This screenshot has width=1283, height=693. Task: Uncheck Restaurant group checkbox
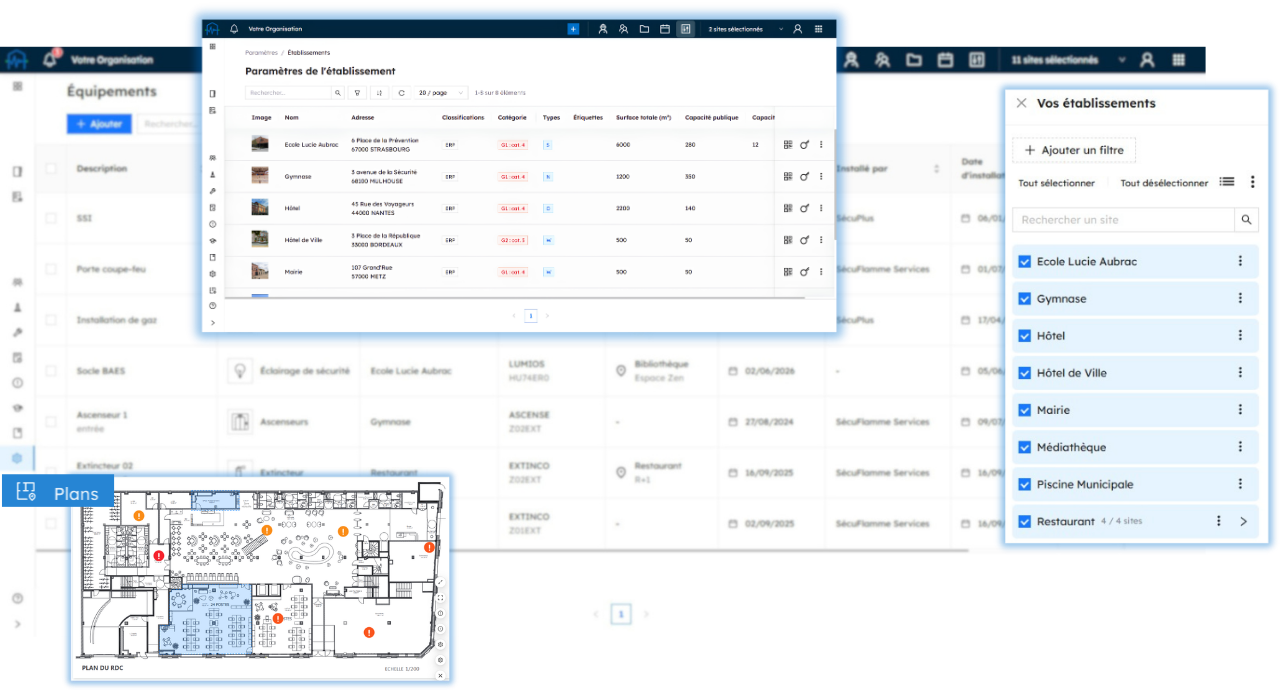tap(1024, 521)
